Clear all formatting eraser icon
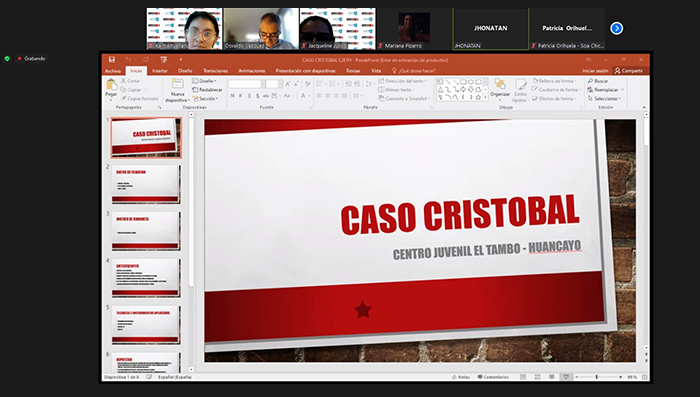This screenshot has height=397, width=700. click(307, 84)
